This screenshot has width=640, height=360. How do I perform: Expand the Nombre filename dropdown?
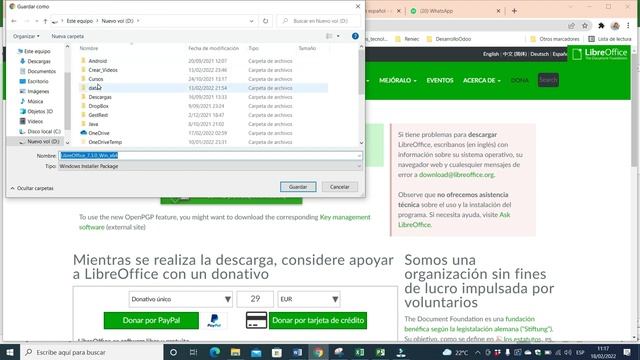tap(359, 156)
